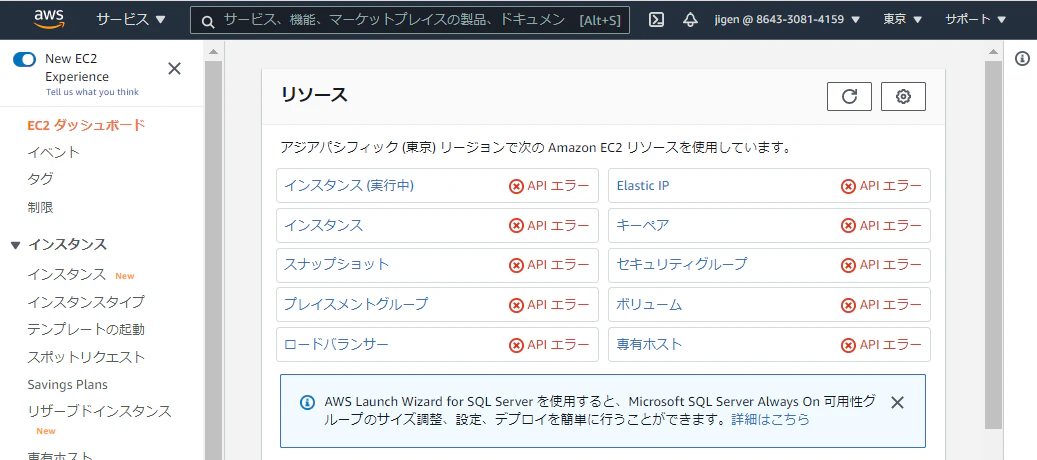Viewport: 1037px width, 460px height.
Task: Open the サービス dropdown menu
Action: (131, 20)
